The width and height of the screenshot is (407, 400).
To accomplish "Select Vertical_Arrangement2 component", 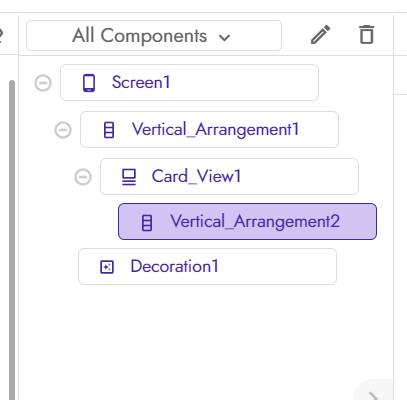I will pos(247,222).
